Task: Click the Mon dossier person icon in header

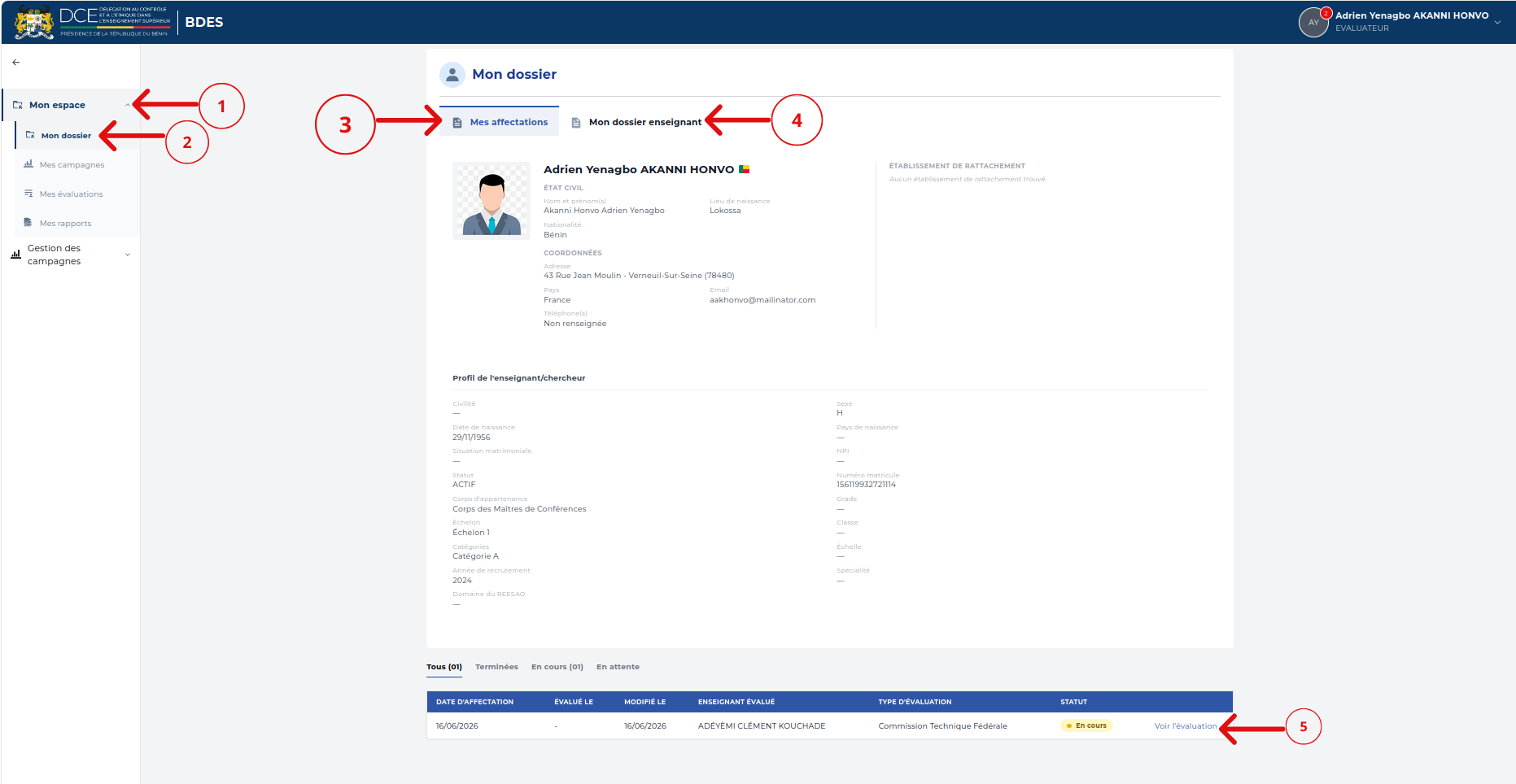Action: pyautogui.click(x=452, y=75)
